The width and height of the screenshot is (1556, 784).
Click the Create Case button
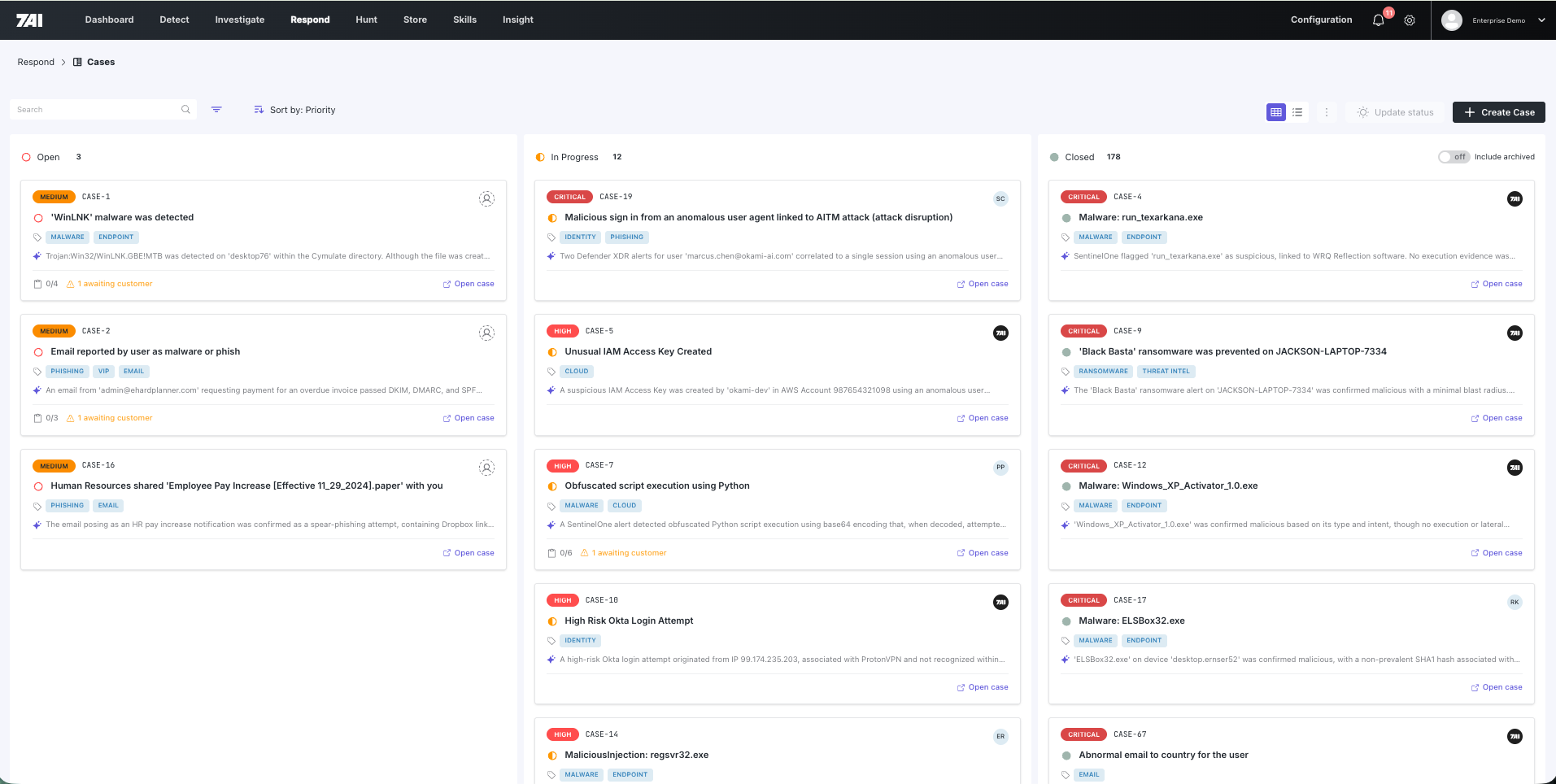point(1499,112)
